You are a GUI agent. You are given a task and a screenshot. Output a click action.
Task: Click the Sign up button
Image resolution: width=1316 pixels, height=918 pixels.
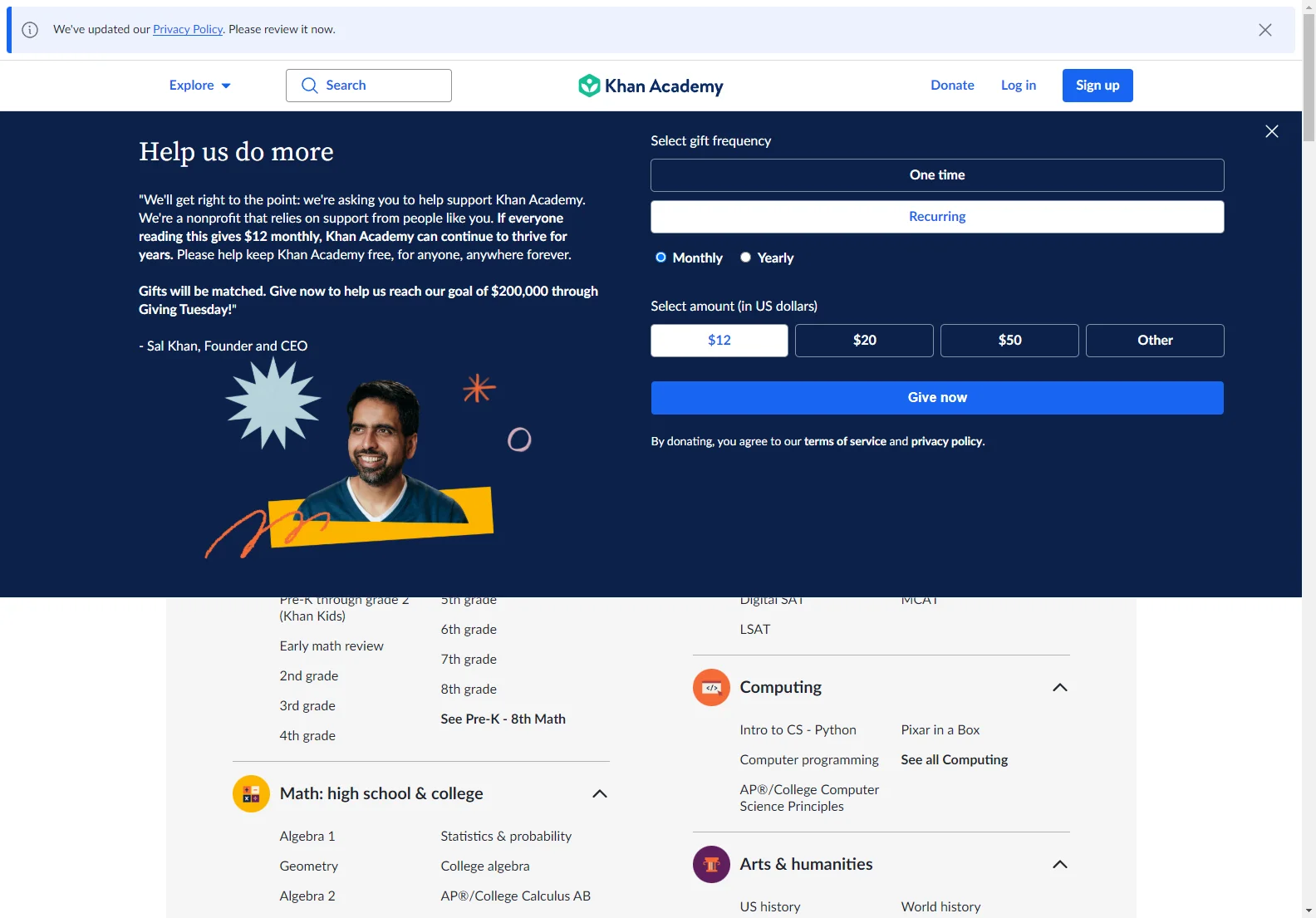coord(1097,86)
